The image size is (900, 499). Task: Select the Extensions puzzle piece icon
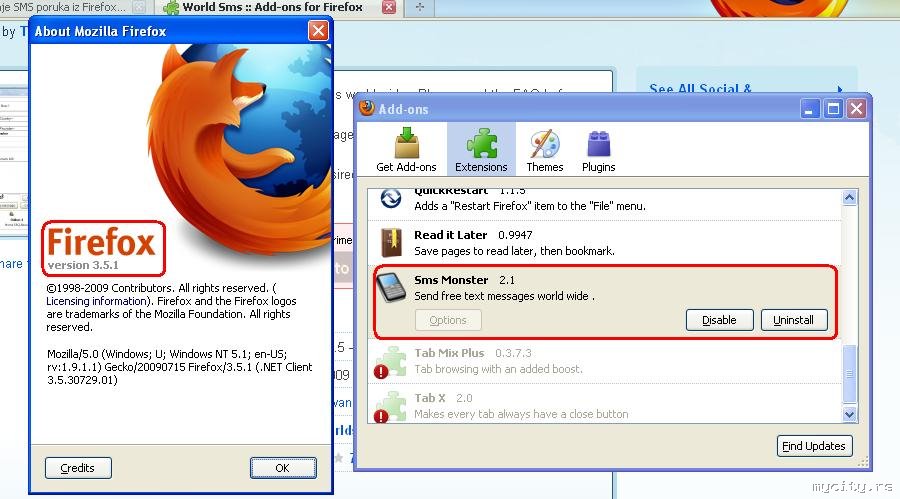(482, 143)
